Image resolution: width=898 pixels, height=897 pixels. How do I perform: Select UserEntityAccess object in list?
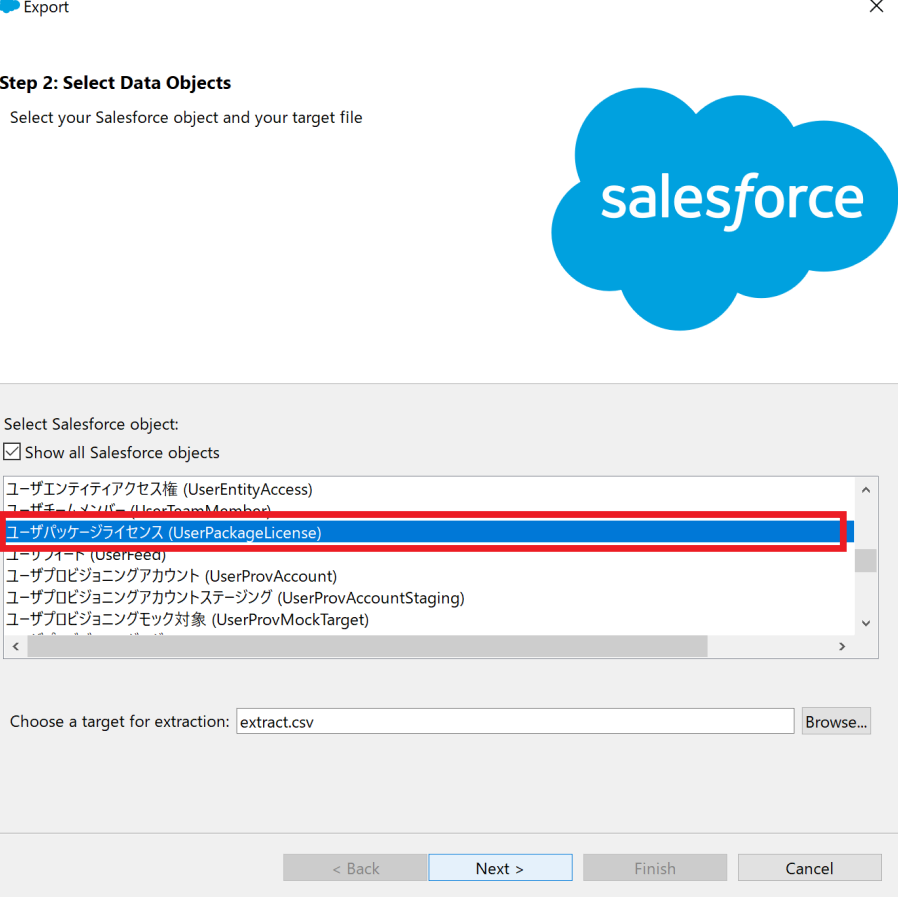429,489
